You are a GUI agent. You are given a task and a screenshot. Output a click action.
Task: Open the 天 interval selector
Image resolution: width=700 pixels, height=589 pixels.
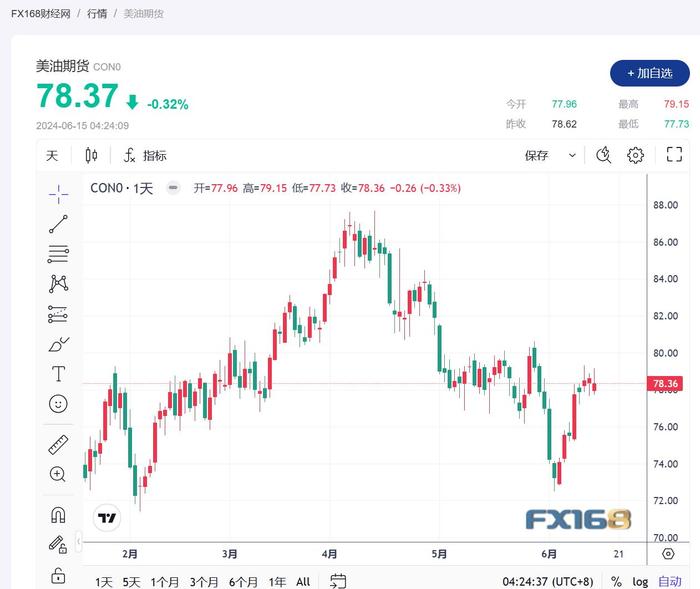[52, 155]
